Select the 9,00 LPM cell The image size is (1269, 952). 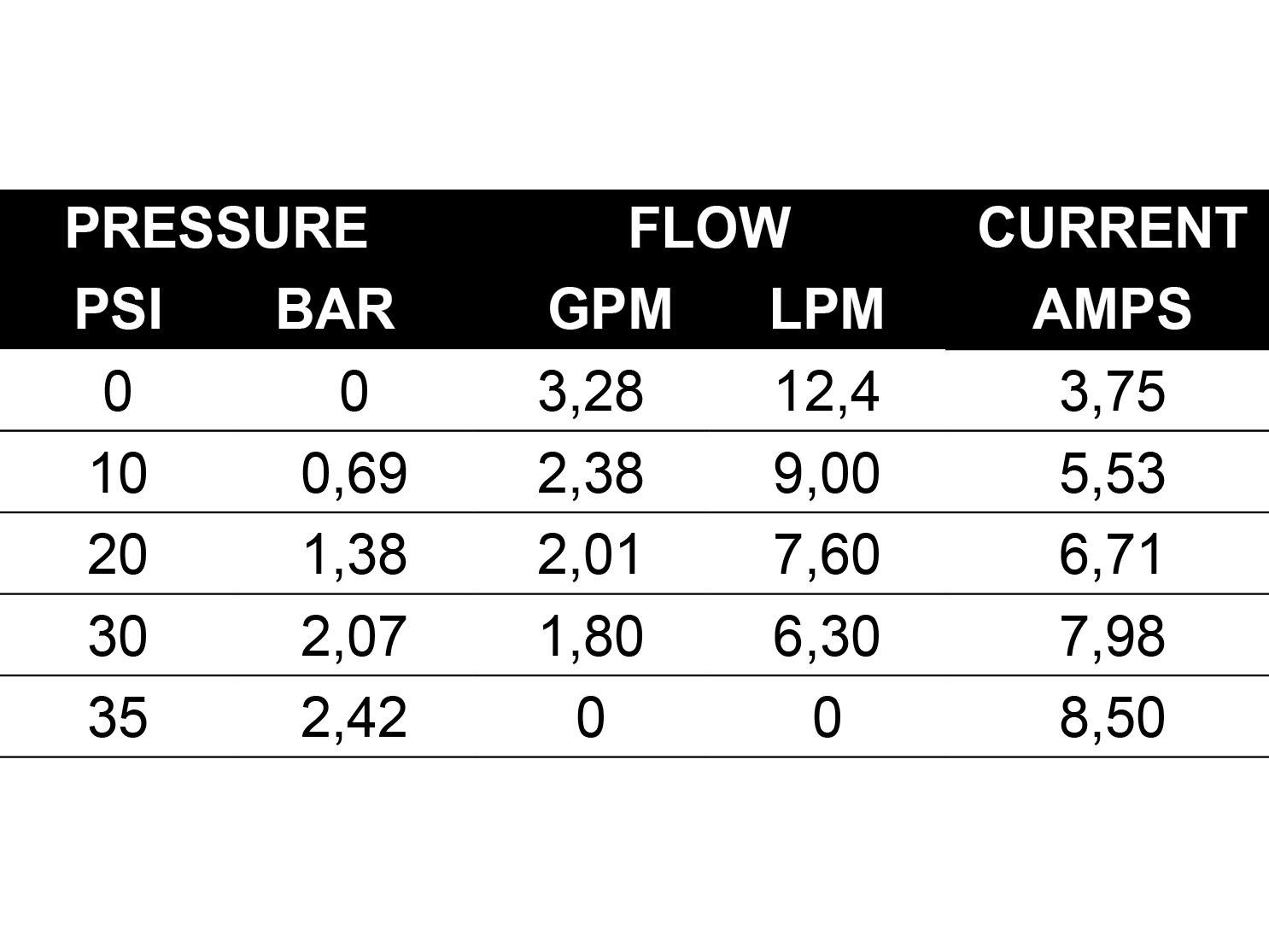tap(826, 473)
